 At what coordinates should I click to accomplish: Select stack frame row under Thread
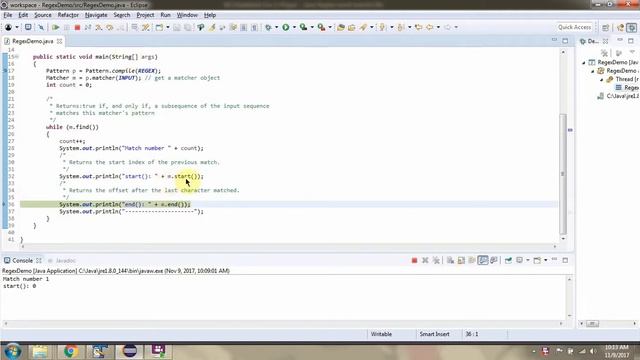coord(627,88)
